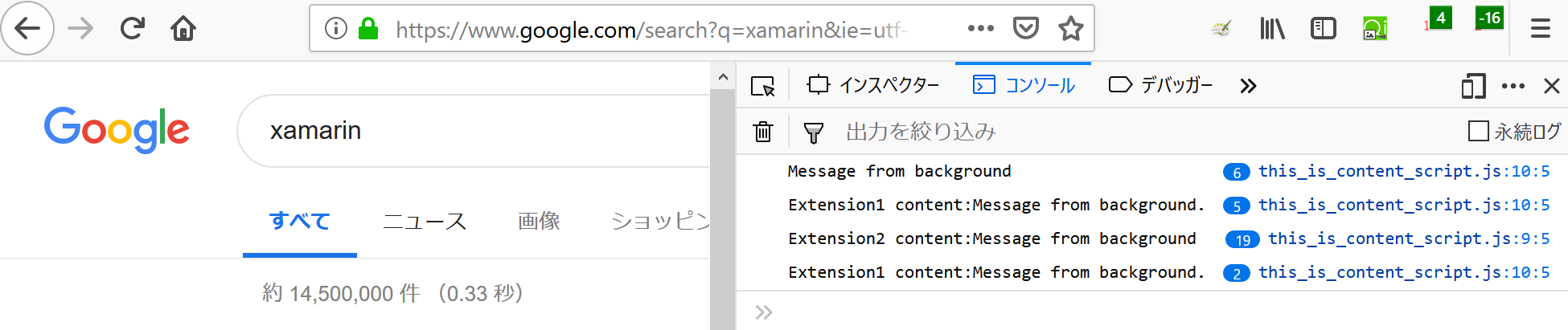Switch to the デバッガー tab

[1160, 85]
